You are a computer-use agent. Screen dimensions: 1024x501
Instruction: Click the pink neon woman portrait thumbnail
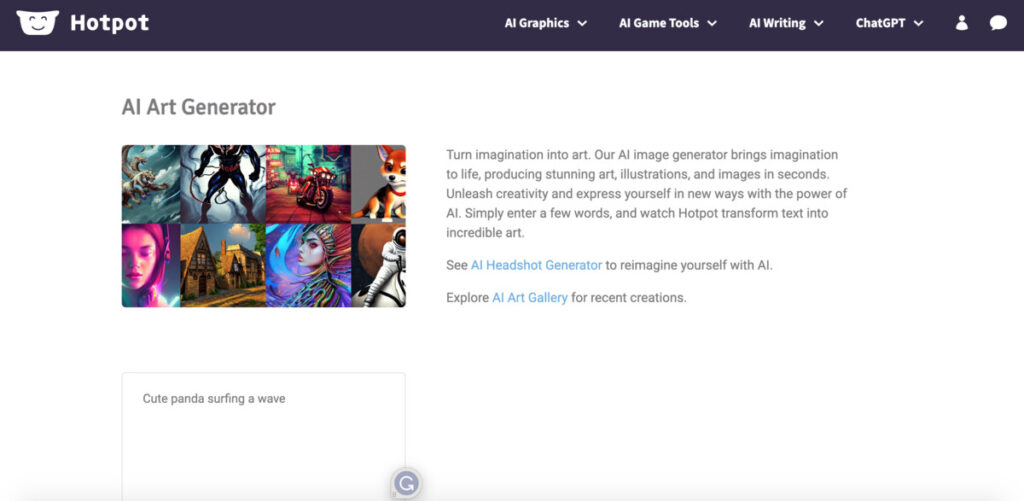pos(150,265)
